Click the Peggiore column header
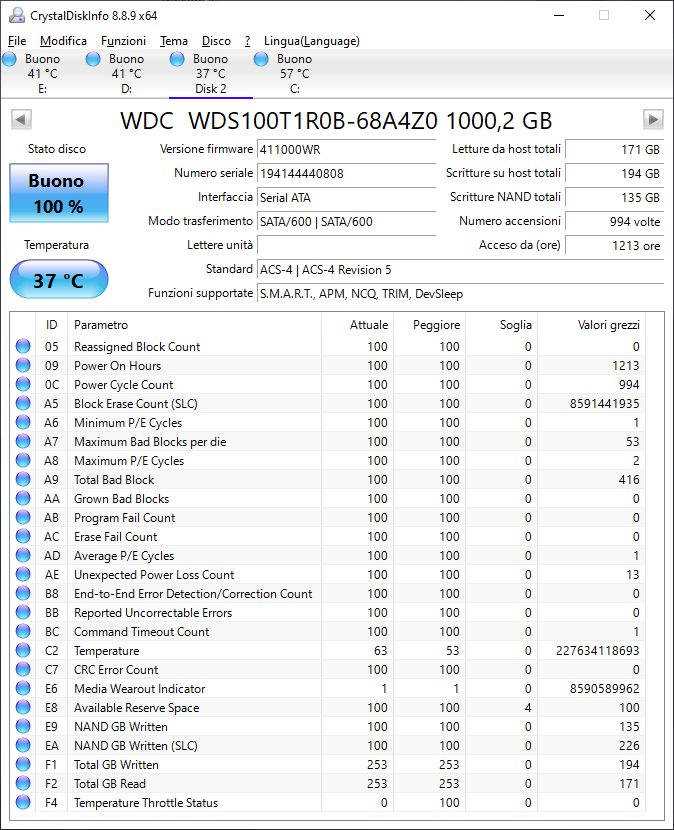This screenshot has width=674, height=830. click(429, 324)
